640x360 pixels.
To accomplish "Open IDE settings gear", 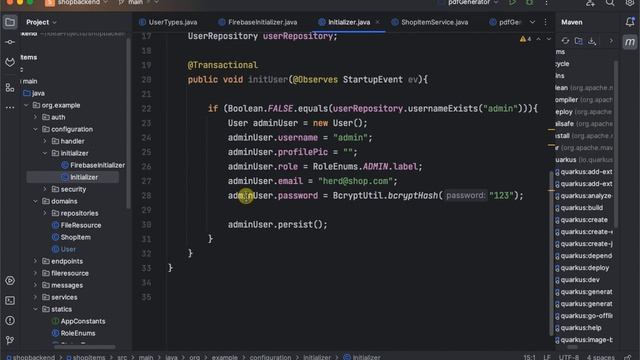I will coord(630,2).
